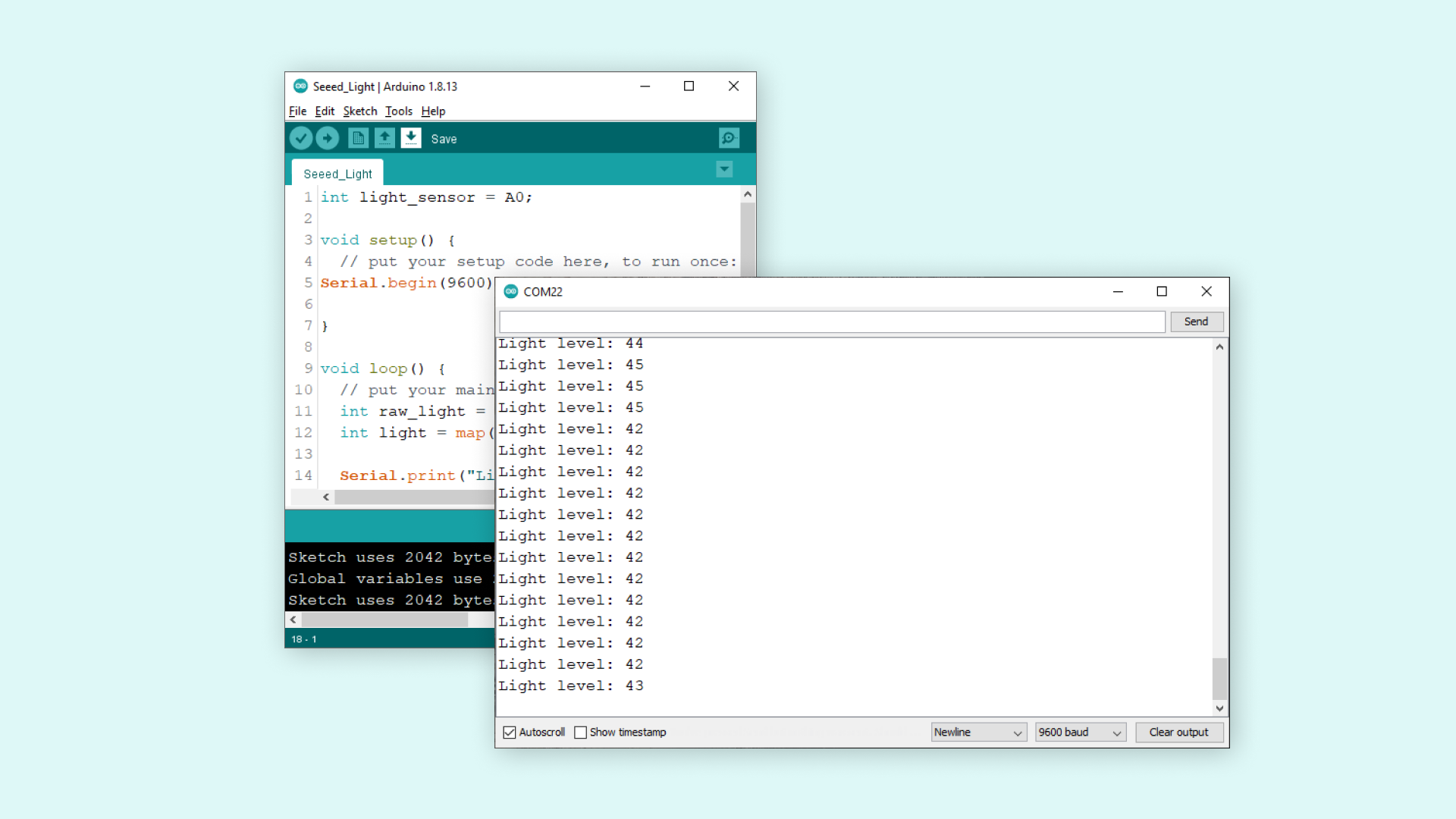Open the tab options dropdown arrow in Arduino
Screen dimensions: 1456x819
(724, 169)
